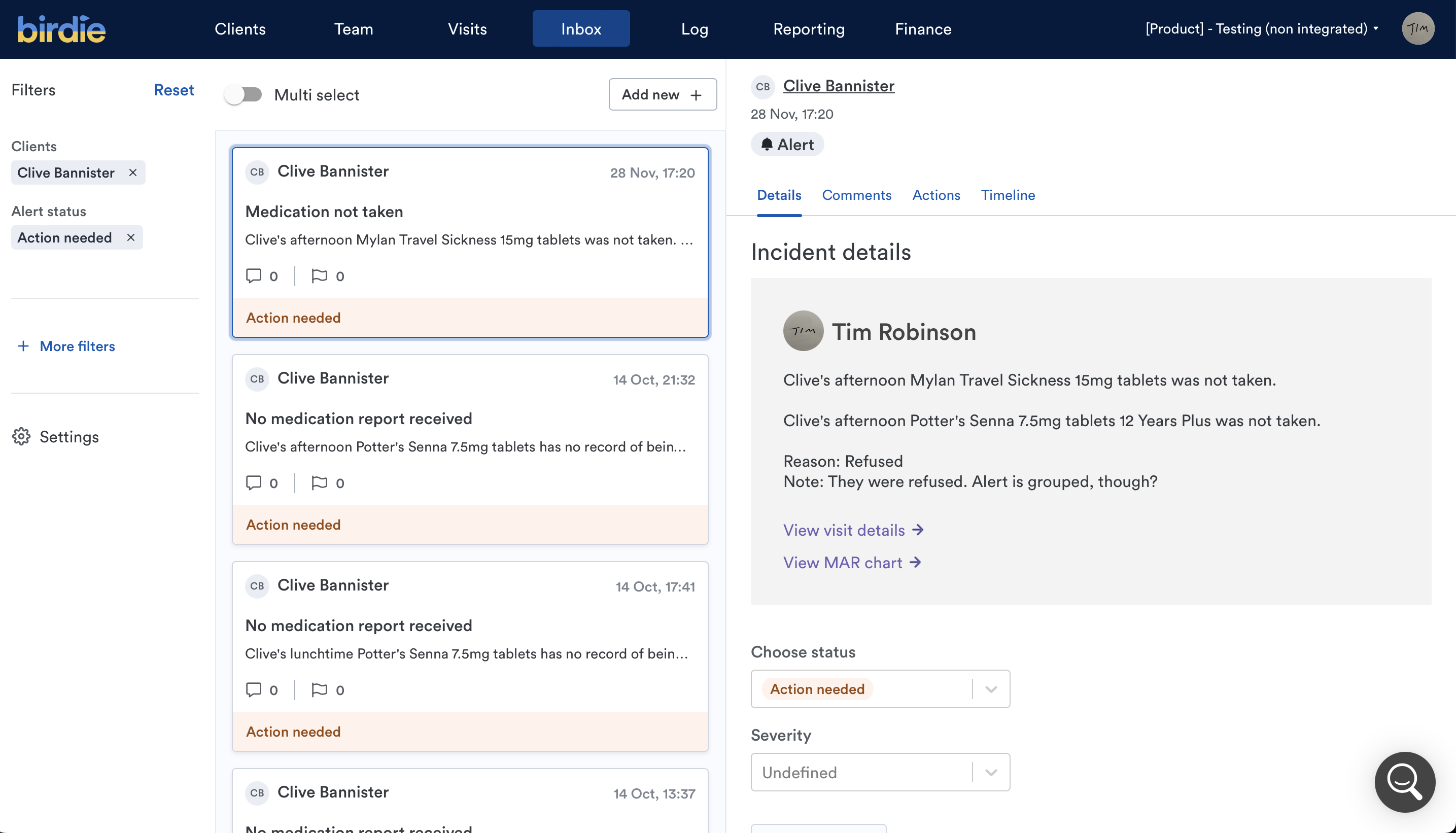
Task: Click the Alert bell badge
Action: [x=787, y=144]
